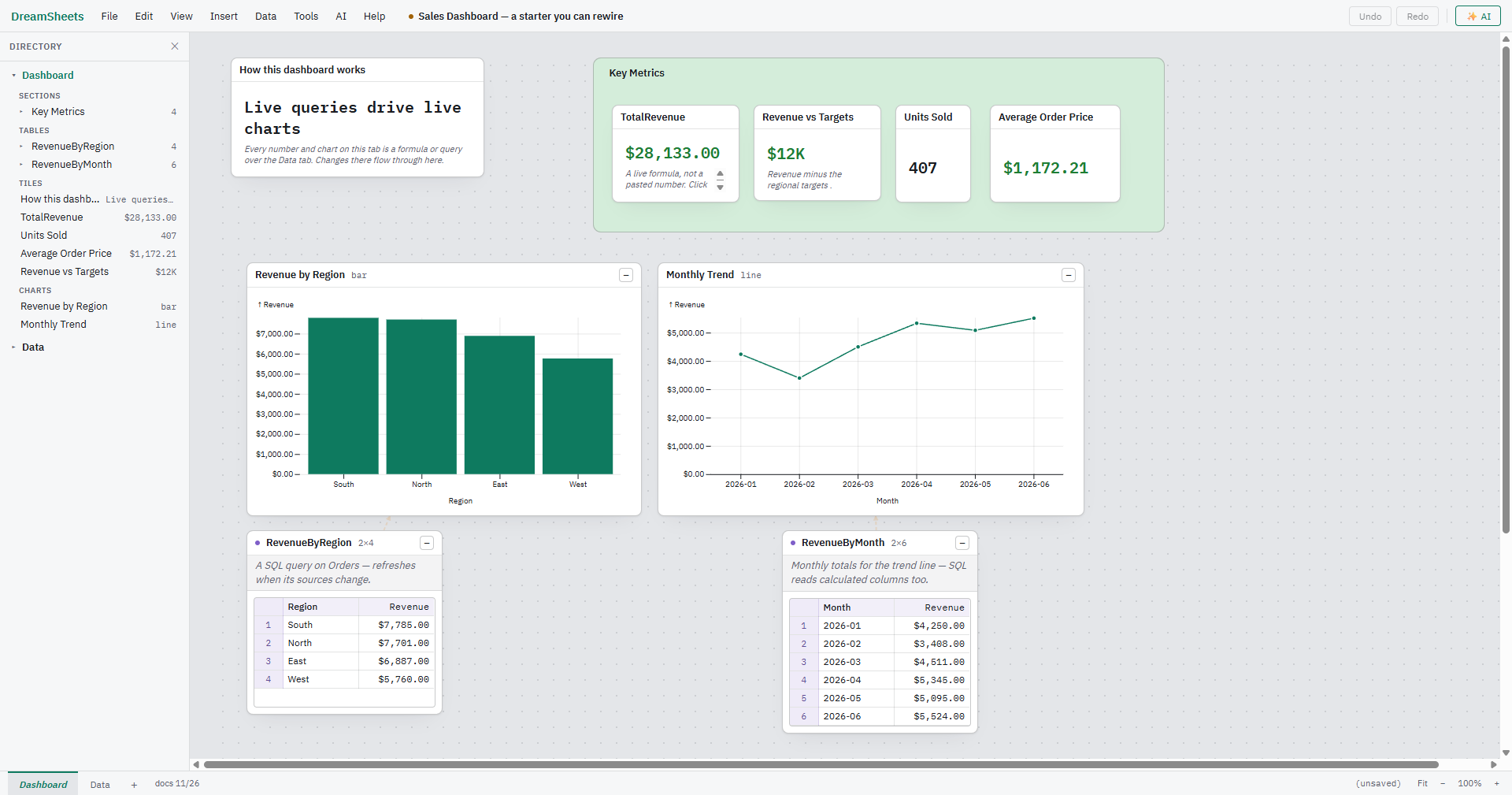Image resolution: width=1512 pixels, height=795 pixels.
Task: Click the vertical canvas scrollbar
Action: [1506, 290]
